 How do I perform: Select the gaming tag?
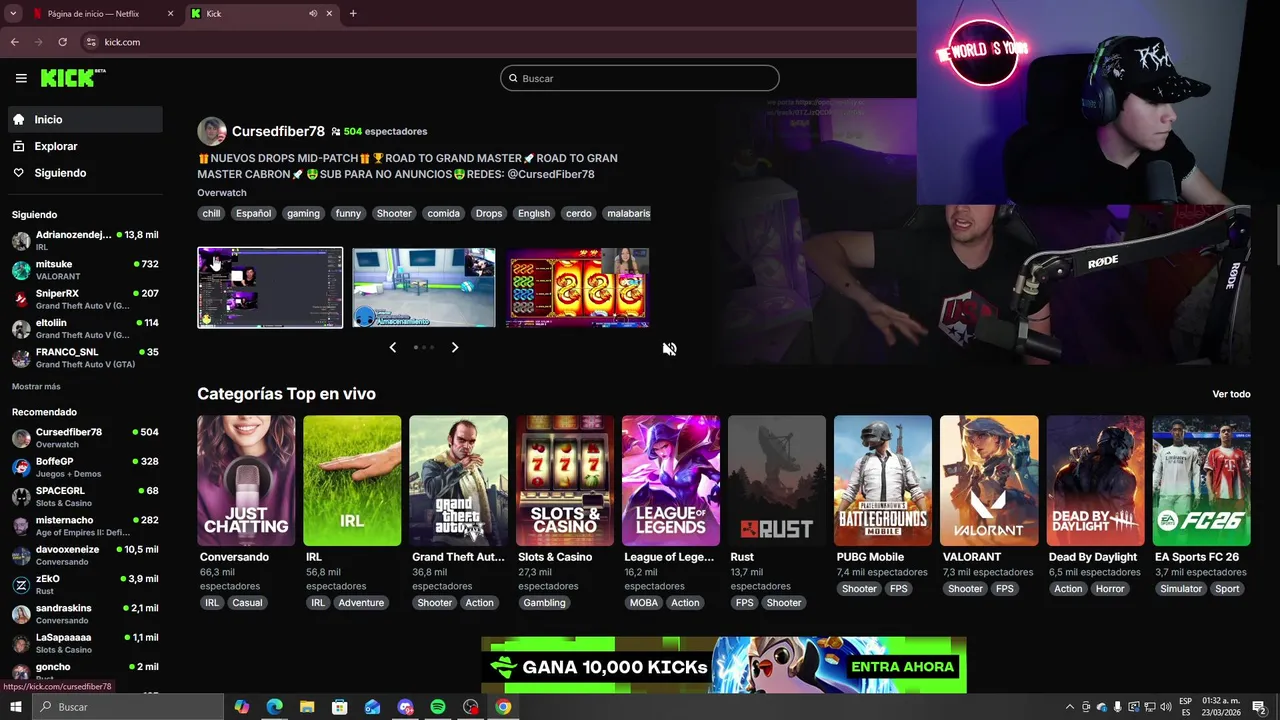tap(303, 213)
